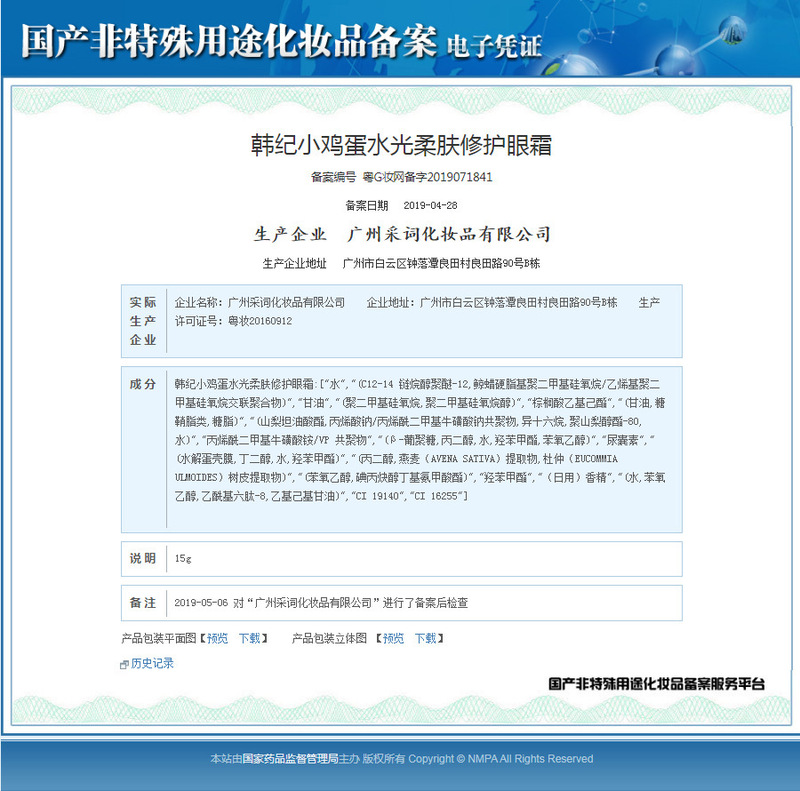Click the company name 广州采词化妆品有限公司 heading
800x791 pixels.
448,234
